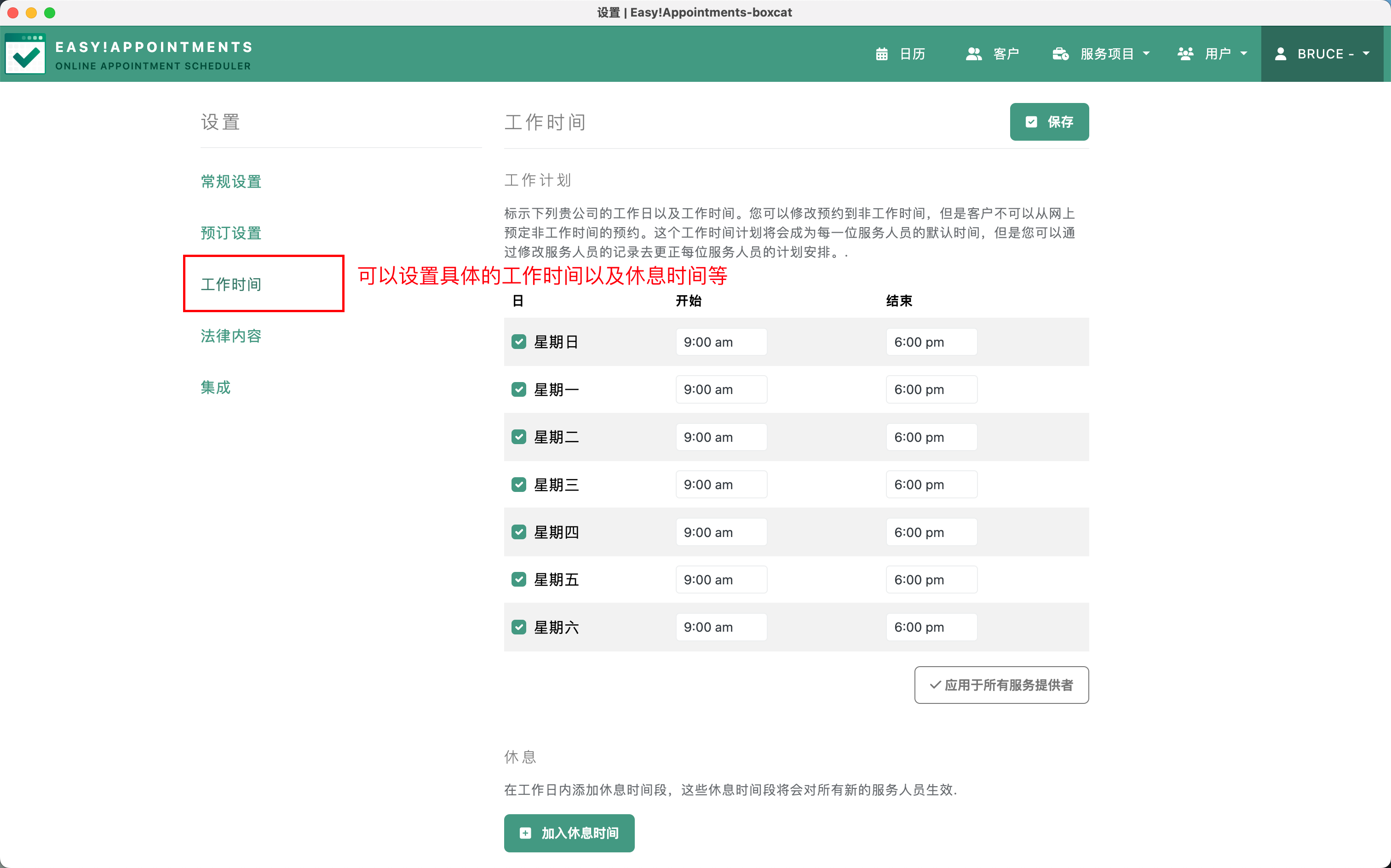Disable 星期五 as a working day
The image size is (1391, 868).
518,579
